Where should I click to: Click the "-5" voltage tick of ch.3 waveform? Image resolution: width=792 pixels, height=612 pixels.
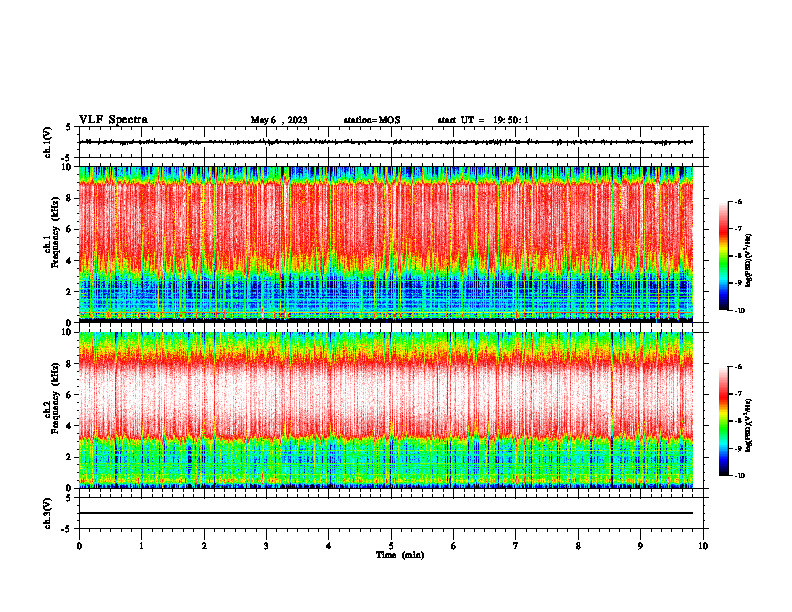[67, 529]
